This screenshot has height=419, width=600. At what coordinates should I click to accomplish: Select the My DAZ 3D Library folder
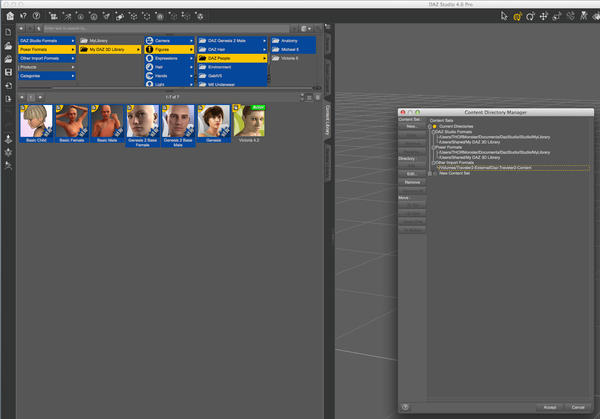pyautogui.click(x=110, y=49)
